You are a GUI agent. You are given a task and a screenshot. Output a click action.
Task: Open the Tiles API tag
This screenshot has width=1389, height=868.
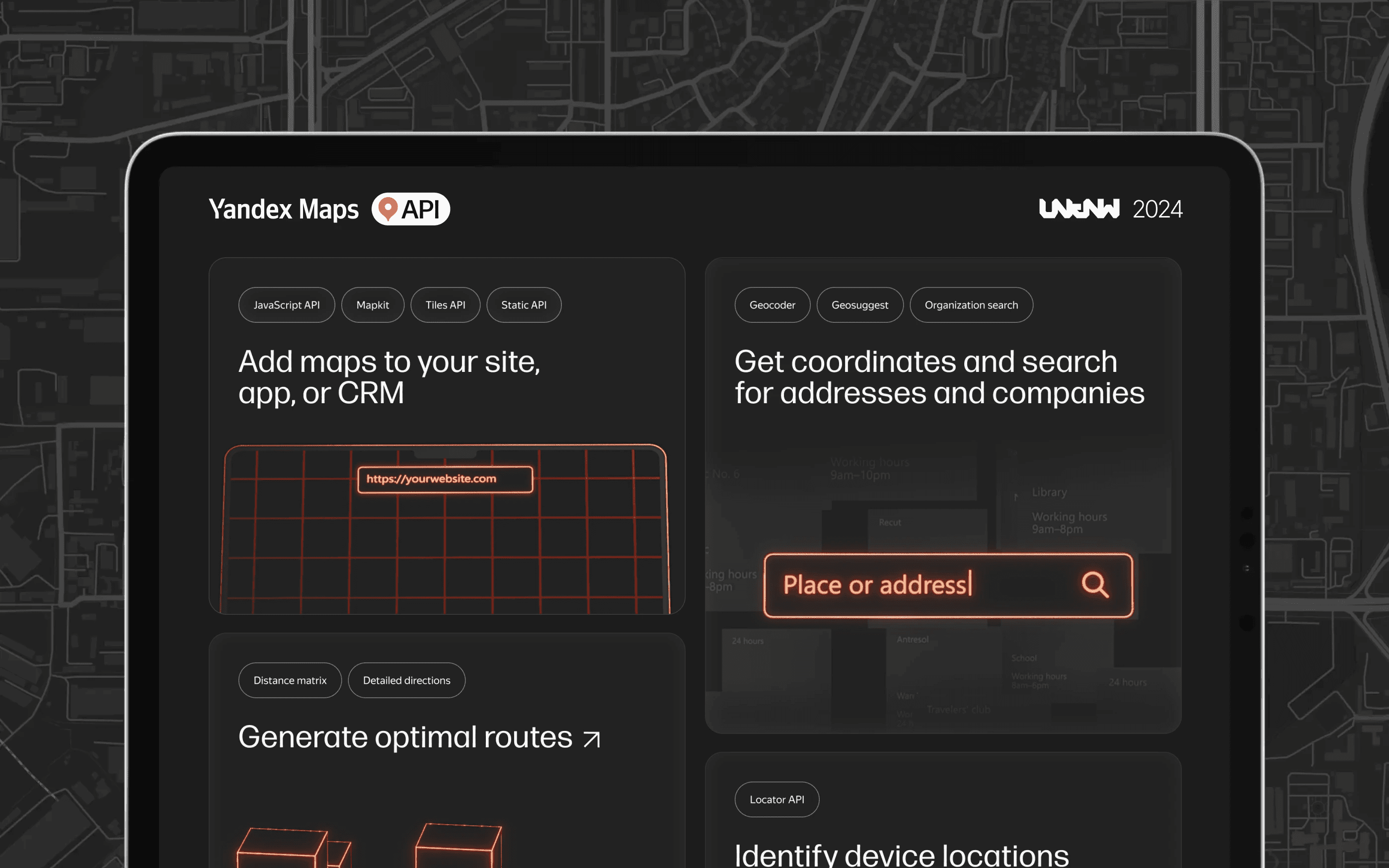(x=445, y=305)
